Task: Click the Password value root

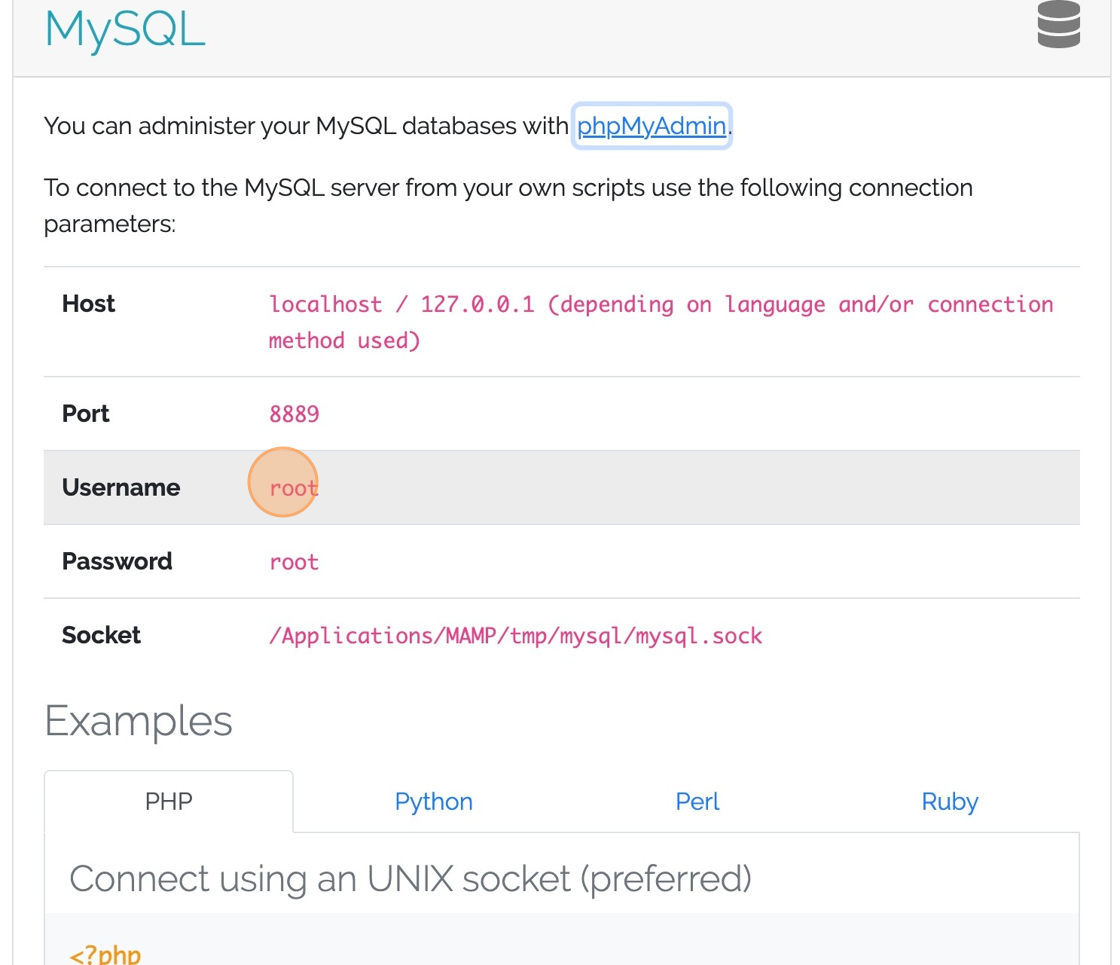Action: click(x=294, y=562)
